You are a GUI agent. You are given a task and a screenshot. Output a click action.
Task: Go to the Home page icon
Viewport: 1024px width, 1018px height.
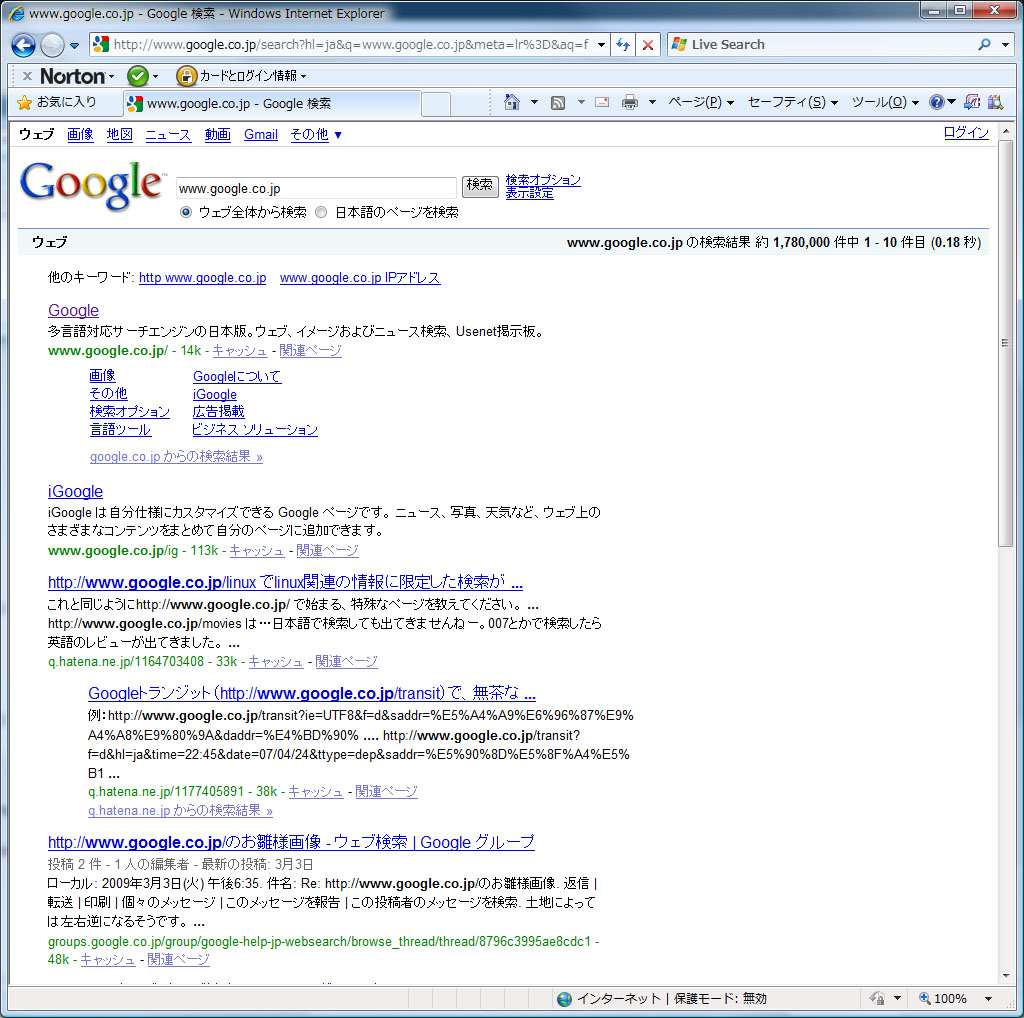click(x=512, y=103)
